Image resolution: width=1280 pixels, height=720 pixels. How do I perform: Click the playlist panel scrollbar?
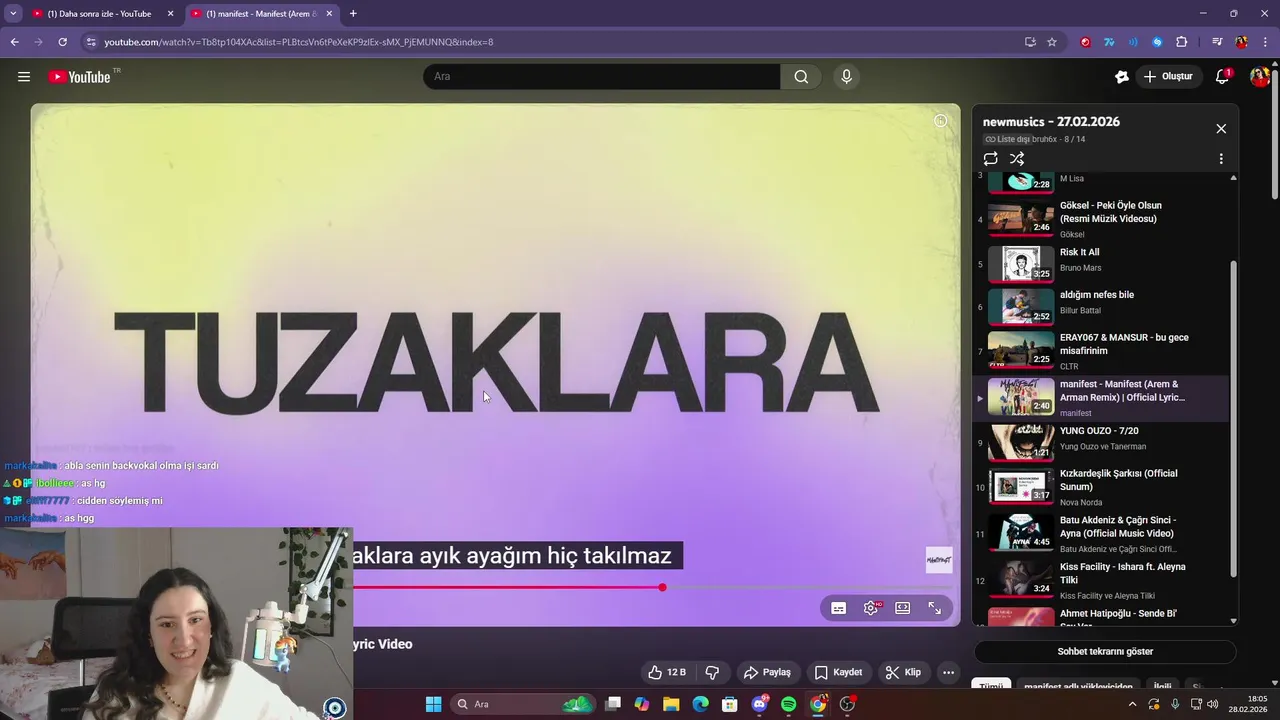[x=1233, y=418]
